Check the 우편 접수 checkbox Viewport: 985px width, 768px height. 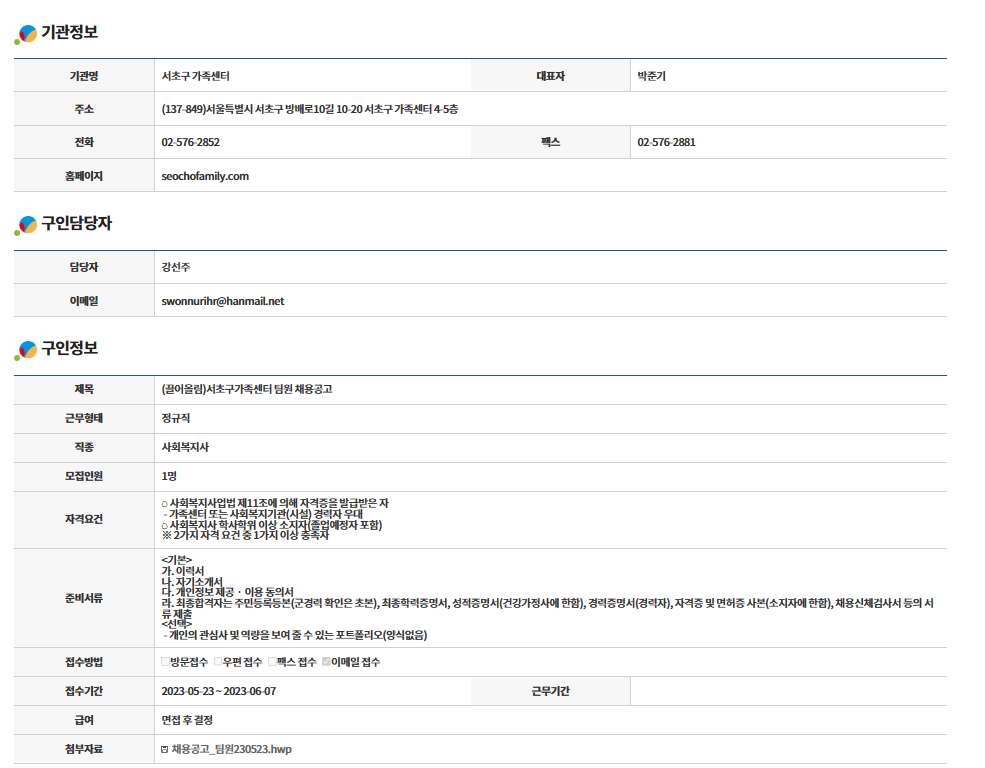(x=218, y=662)
